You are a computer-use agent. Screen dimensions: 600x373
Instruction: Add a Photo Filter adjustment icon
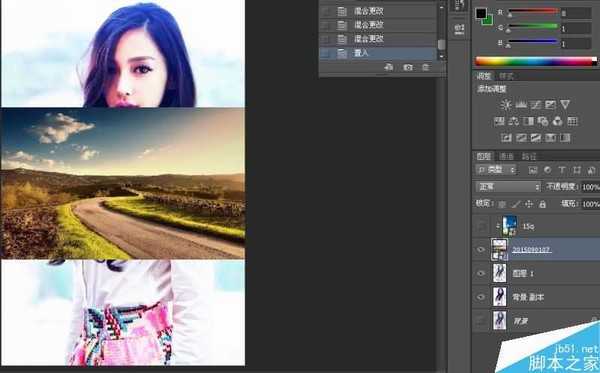tap(543, 121)
